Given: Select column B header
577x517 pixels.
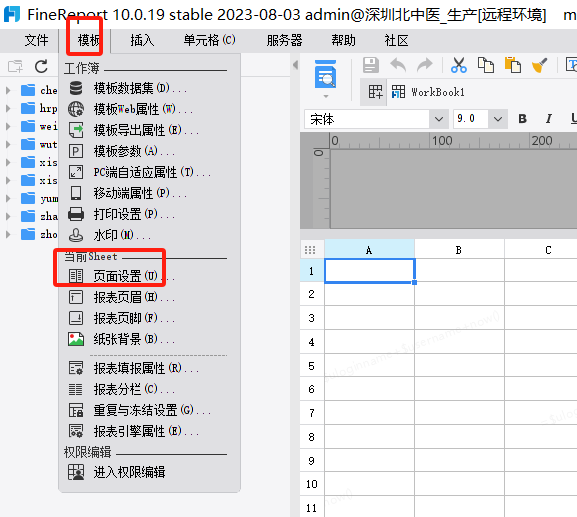Looking at the screenshot, I should tap(459, 250).
